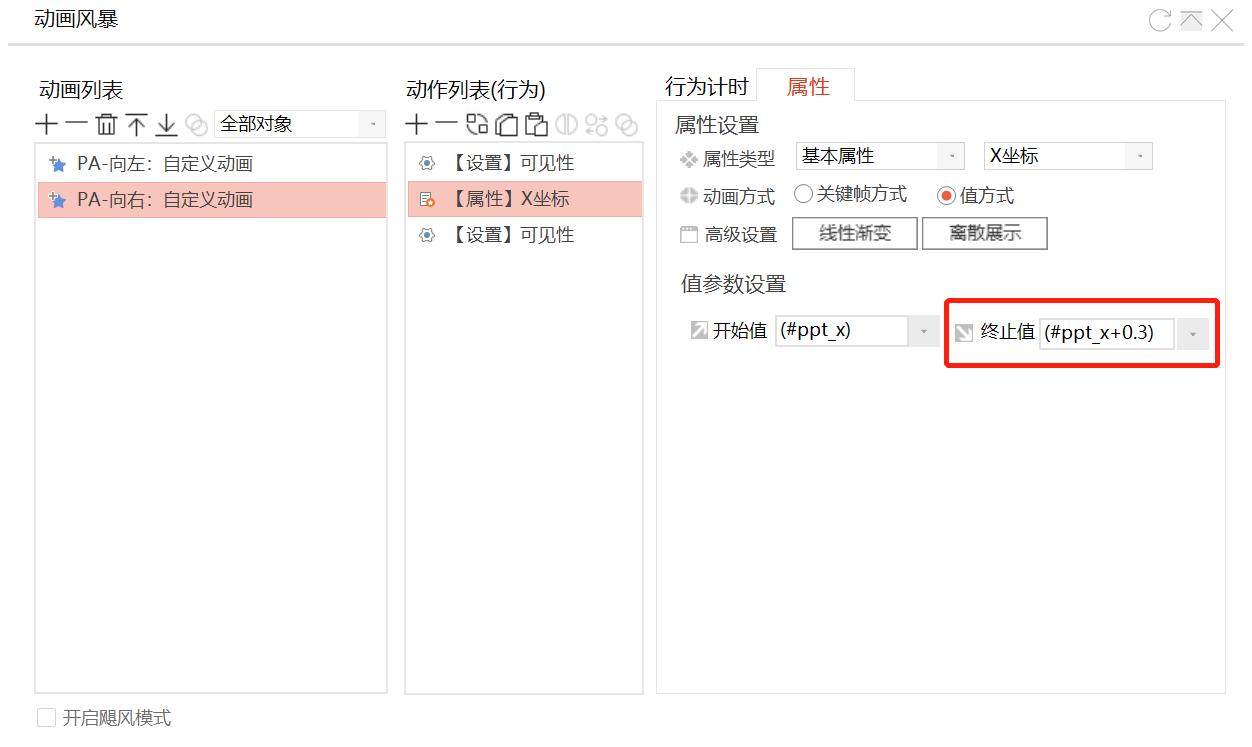The width and height of the screenshot is (1252, 747).
Task: Click the add animation plus icon
Action: tap(46, 125)
